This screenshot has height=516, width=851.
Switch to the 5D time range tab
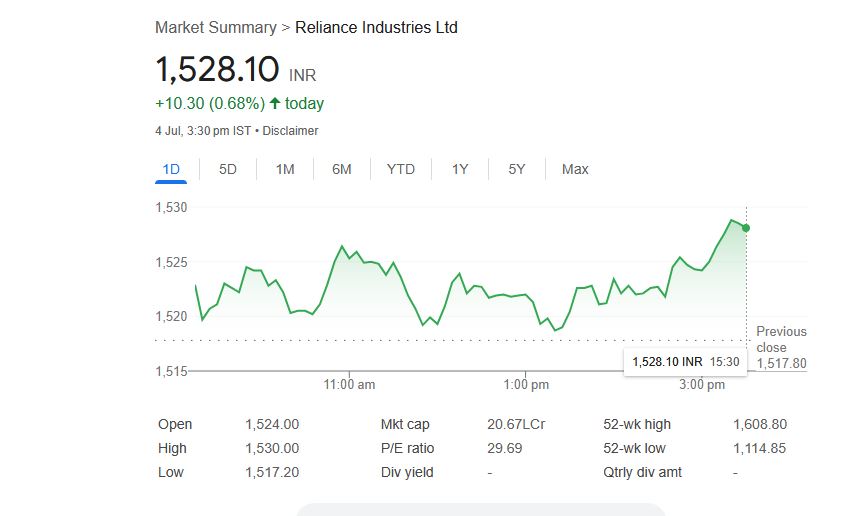(x=228, y=169)
